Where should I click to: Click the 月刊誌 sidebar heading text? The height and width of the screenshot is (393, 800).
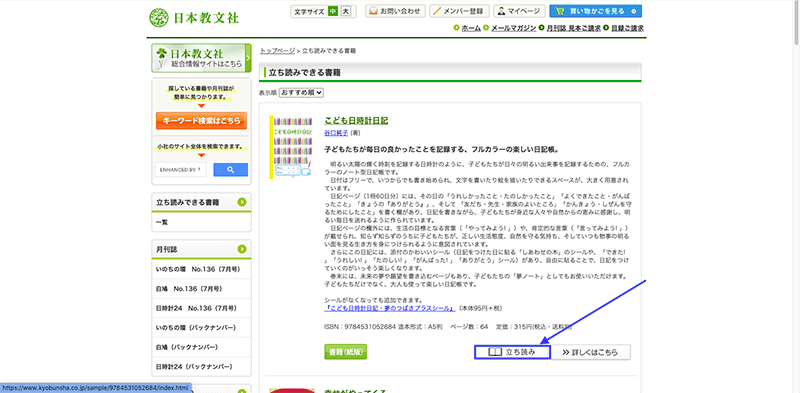pos(167,250)
